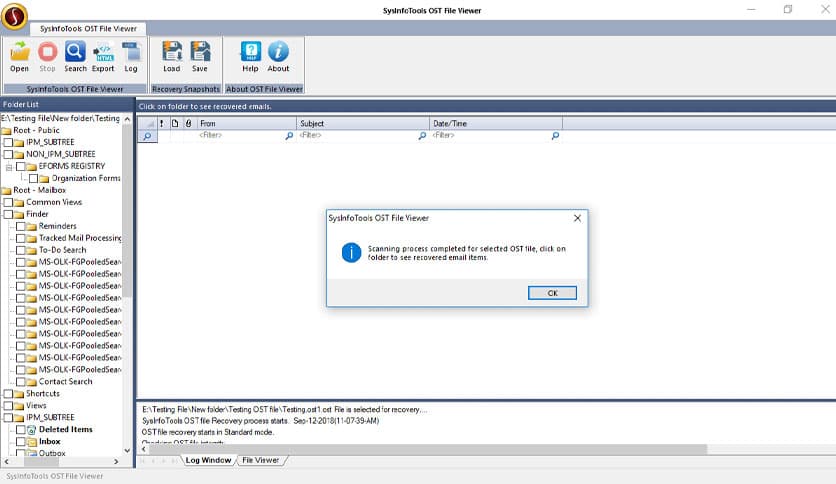Sort by attachment paperclip column
Screen dimensions: 836x484
[189, 123]
